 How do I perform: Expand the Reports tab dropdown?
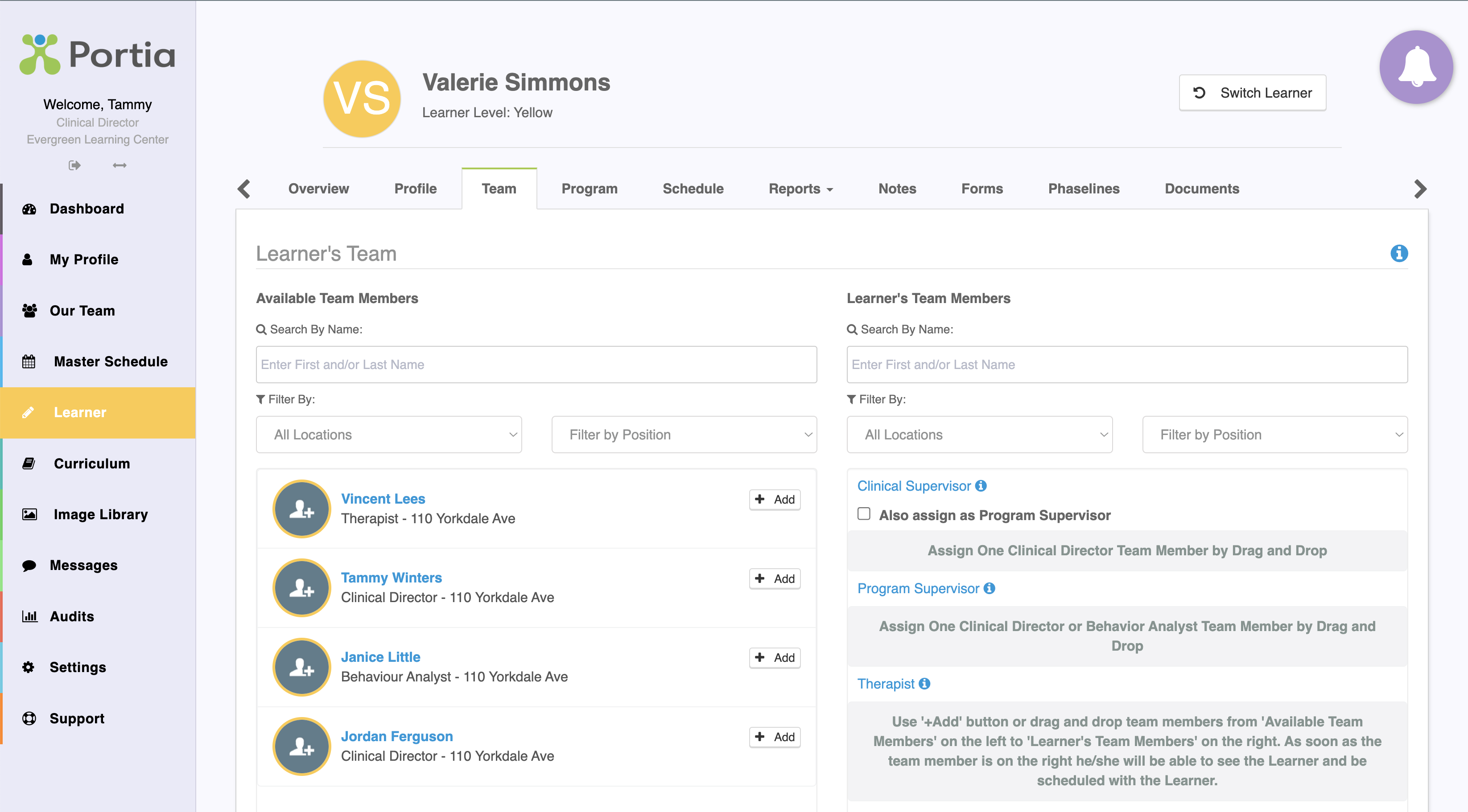click(800, 189)
